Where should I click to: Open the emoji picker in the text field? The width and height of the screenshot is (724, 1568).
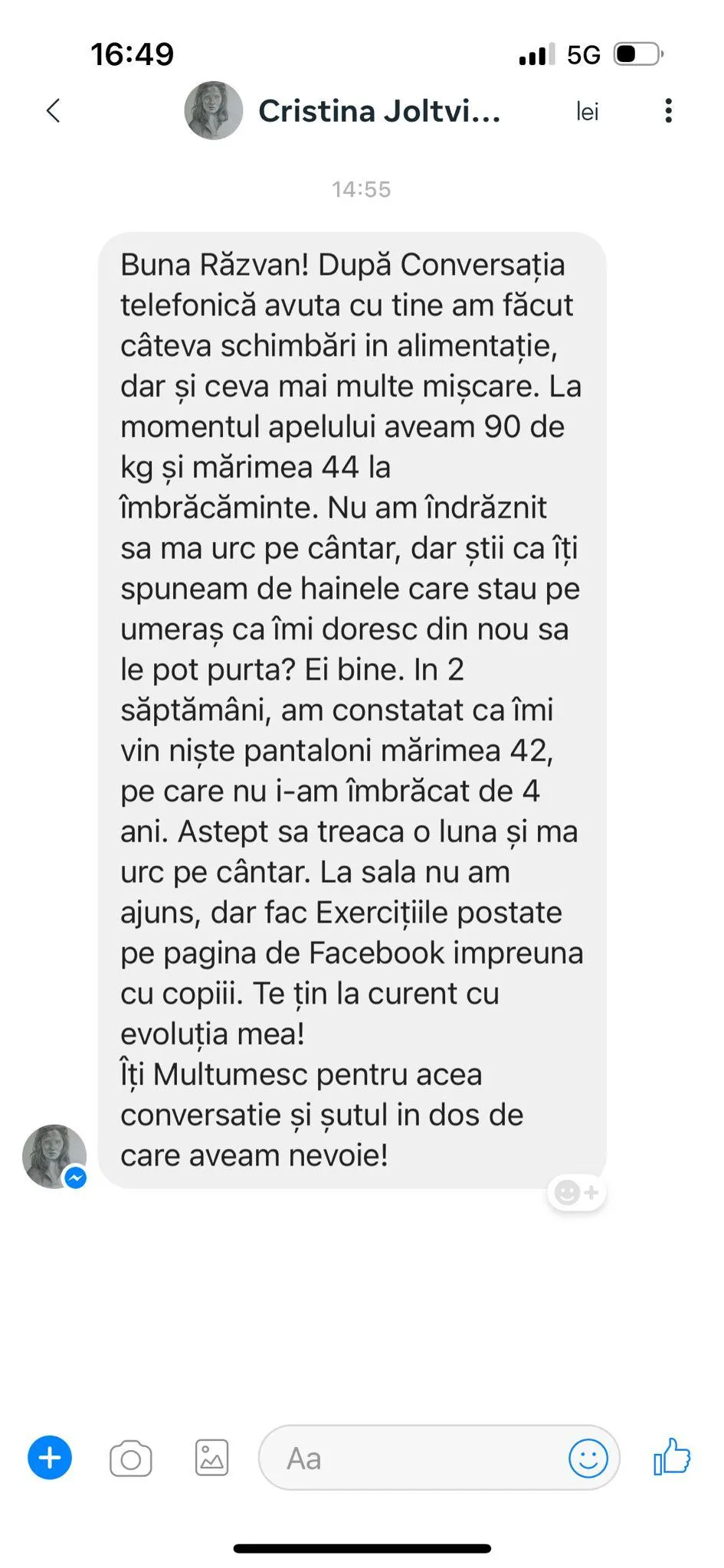coord(588,1459)
